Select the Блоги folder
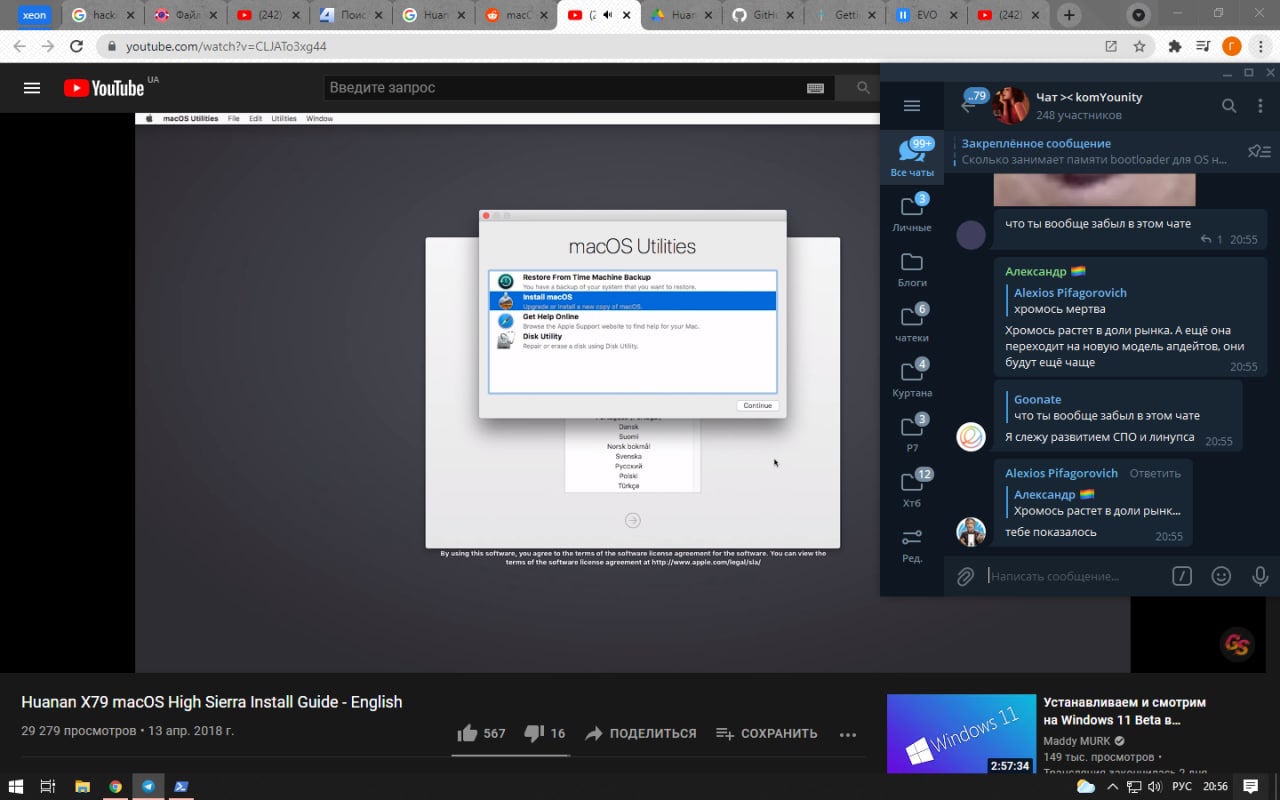Screen dimensions: 1280x800 912,268
